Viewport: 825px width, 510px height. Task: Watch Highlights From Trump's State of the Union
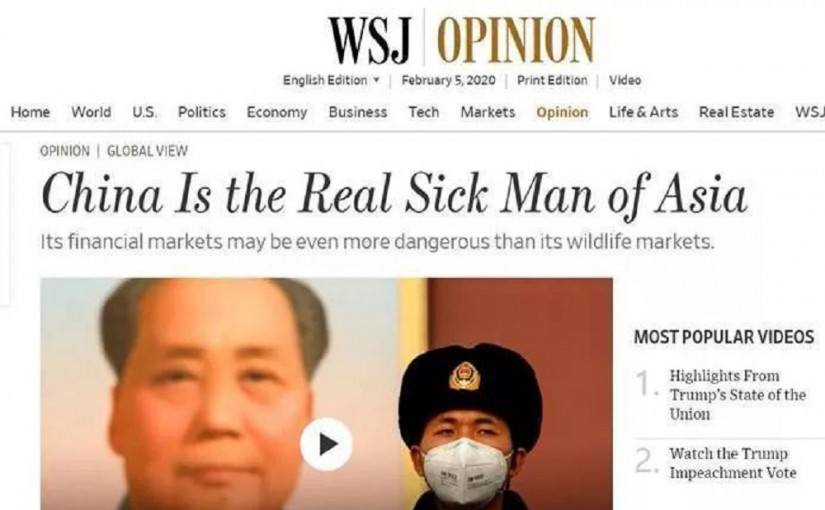click(x=737, y=395)
